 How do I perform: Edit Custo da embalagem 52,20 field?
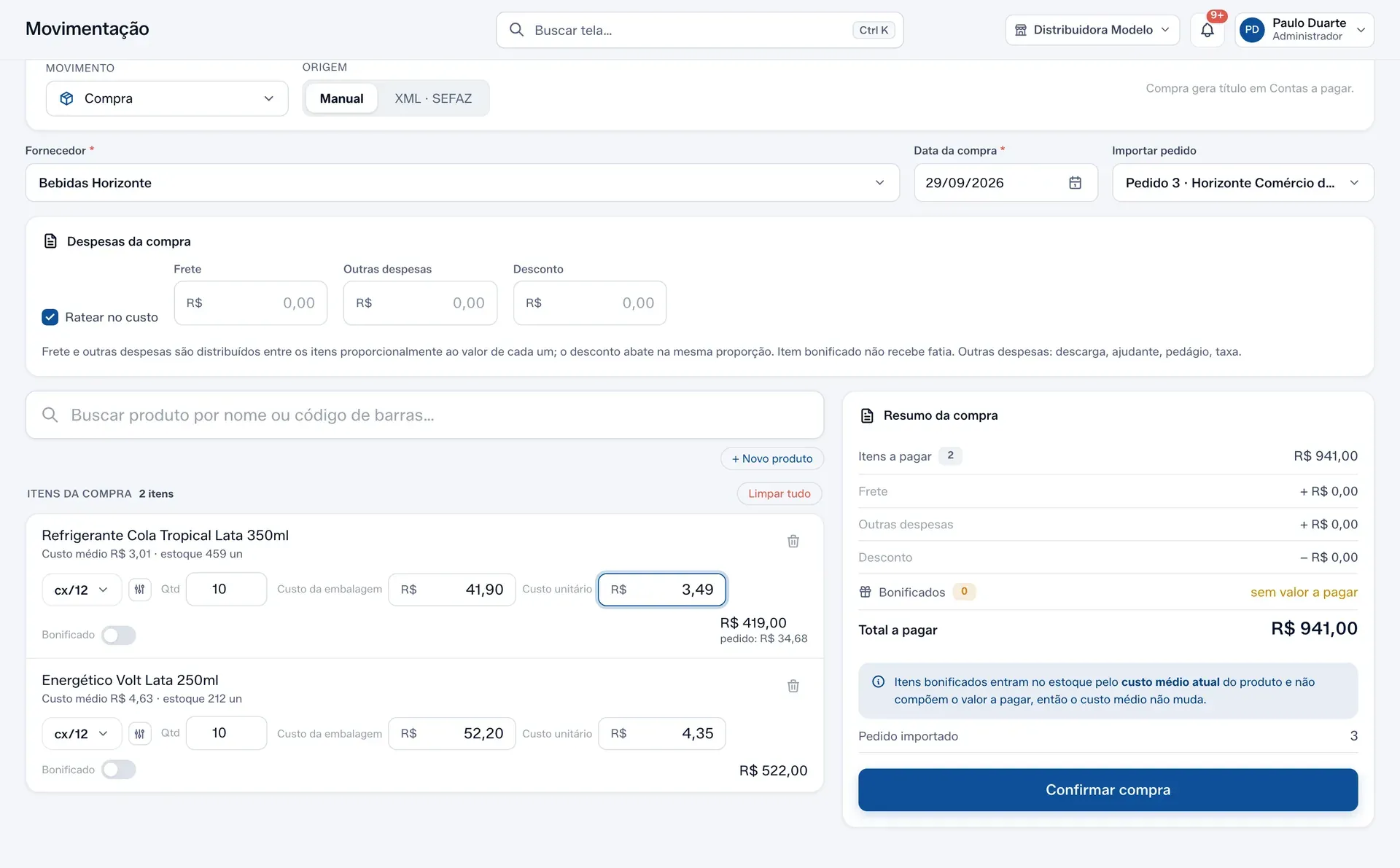[452, 733]
